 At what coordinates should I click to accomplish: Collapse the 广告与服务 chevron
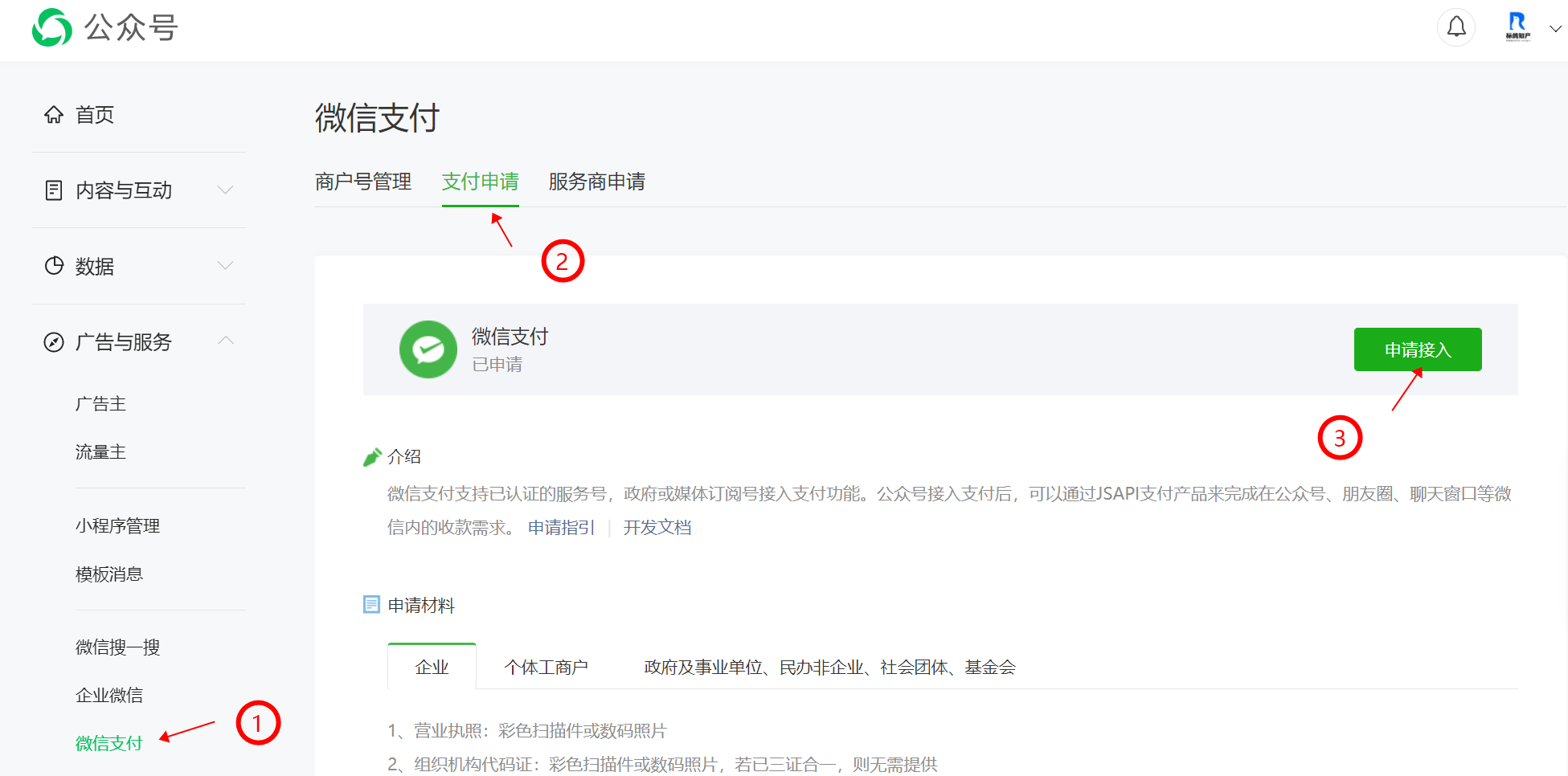click(x=226, y=341)
